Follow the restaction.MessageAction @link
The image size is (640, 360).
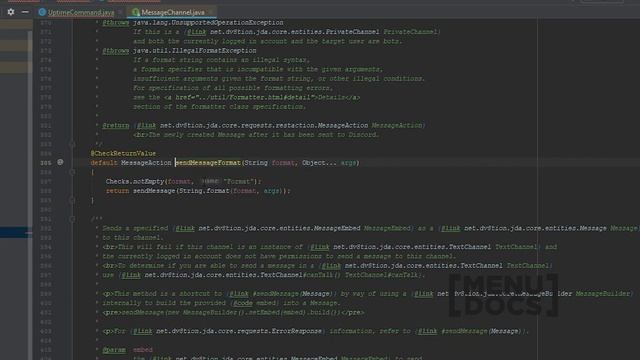tap(264, 125)
